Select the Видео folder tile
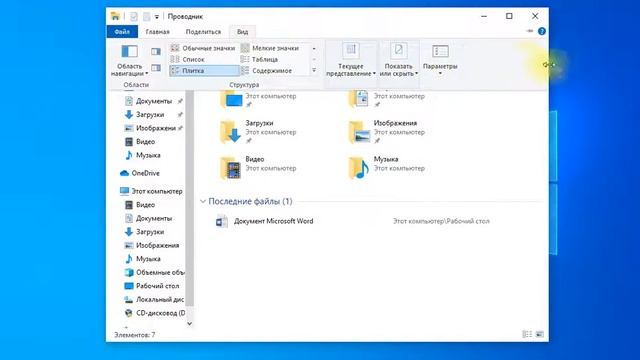This screenshot has width=640, height=360. (x=259, y=167)
